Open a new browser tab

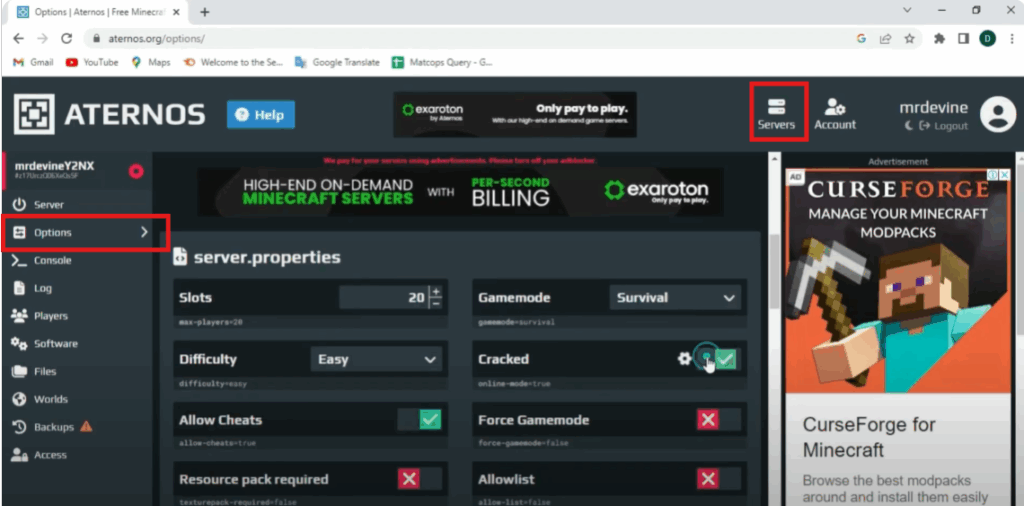tap(204, 12)
